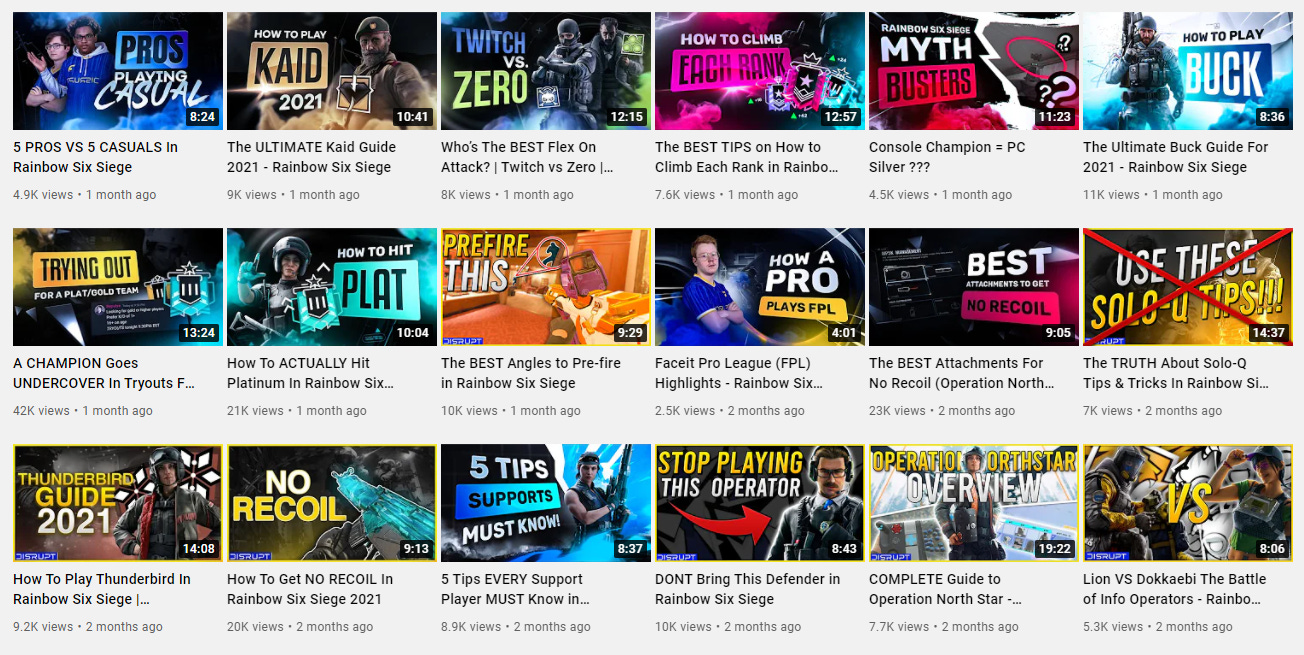Click the '21K views • 1 month ago' text
This screenshot has height=655, width=1304.
click(297, 411)
